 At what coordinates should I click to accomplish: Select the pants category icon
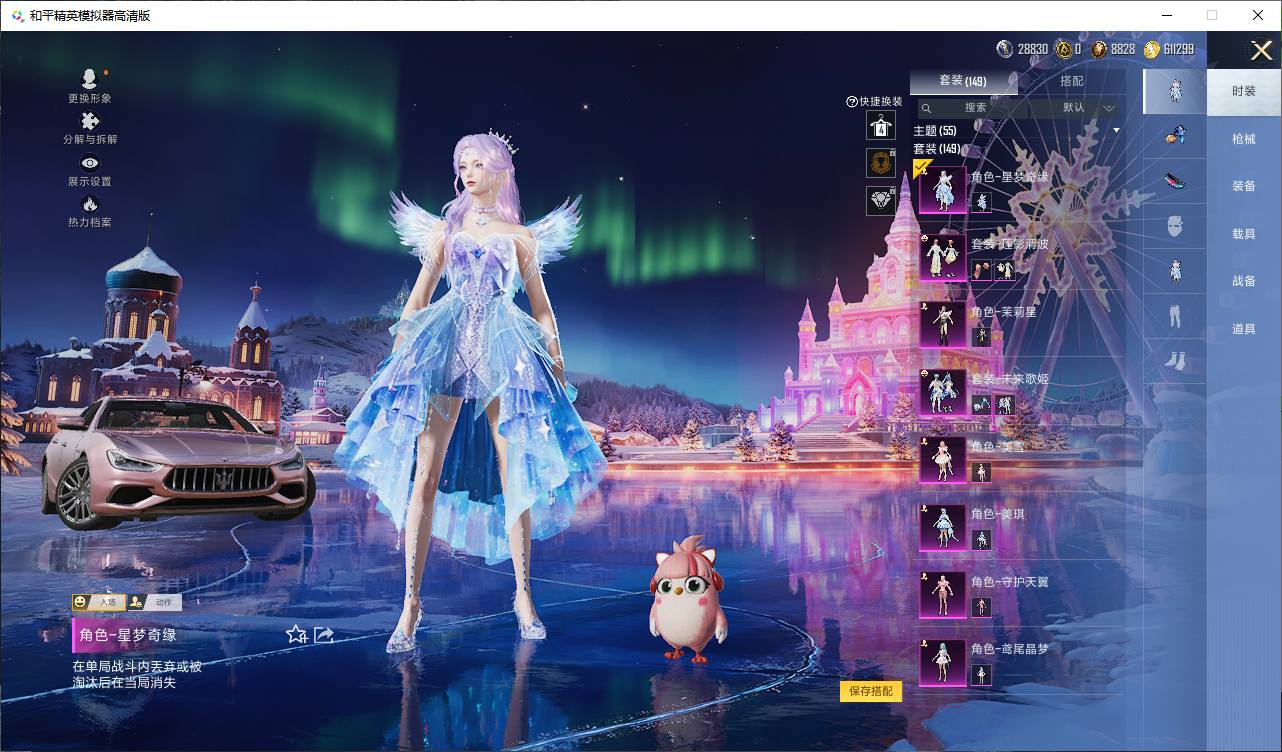click(1175, 317)
